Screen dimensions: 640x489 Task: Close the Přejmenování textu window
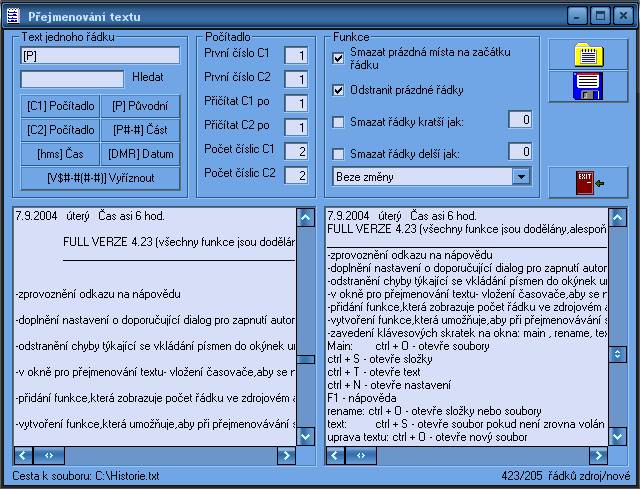coord(623,16)
